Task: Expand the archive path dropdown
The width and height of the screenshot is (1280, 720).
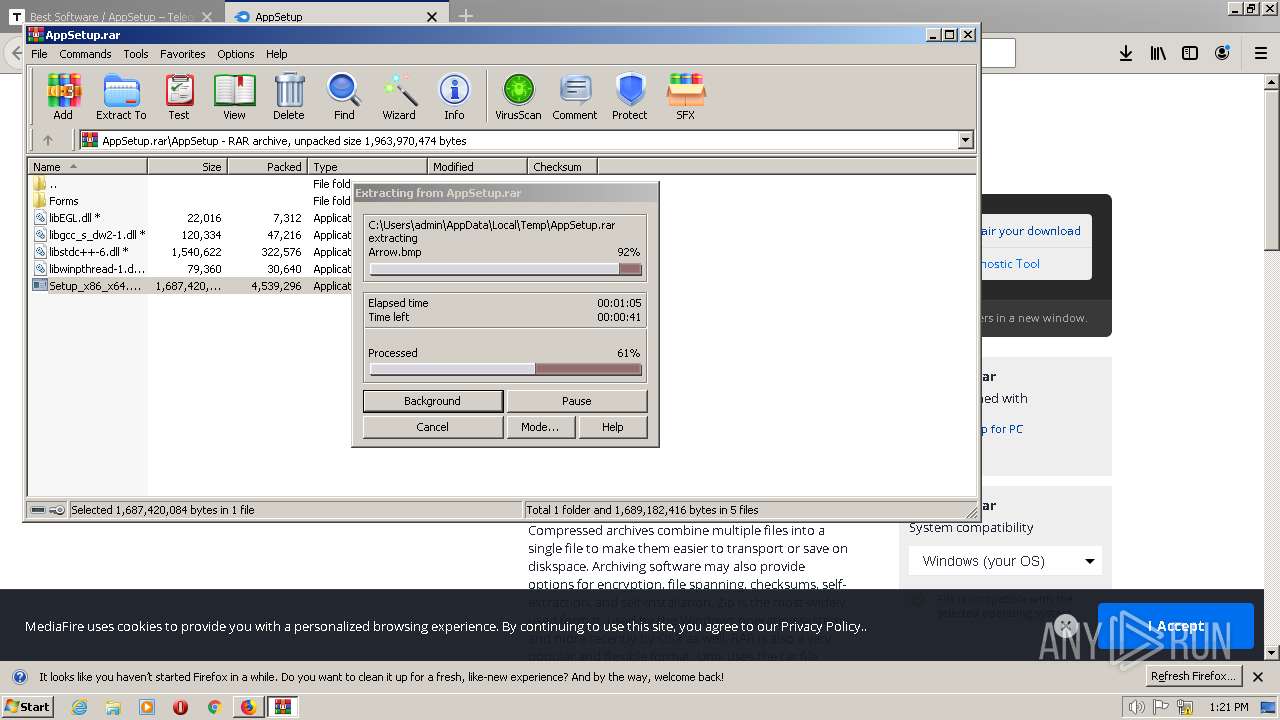Action: (x=965, y=141)
